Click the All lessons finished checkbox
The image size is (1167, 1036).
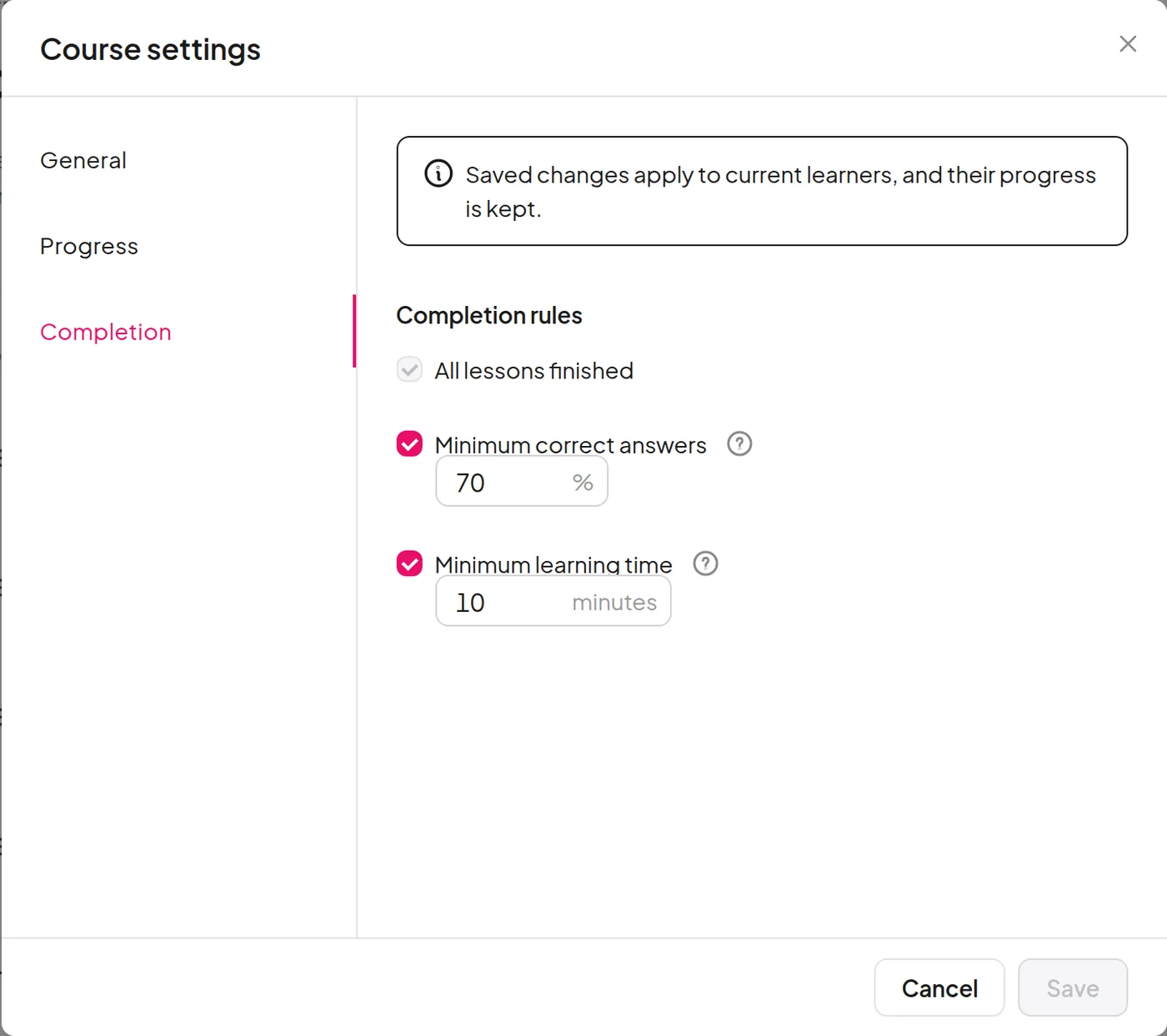(x=409, y=369)
